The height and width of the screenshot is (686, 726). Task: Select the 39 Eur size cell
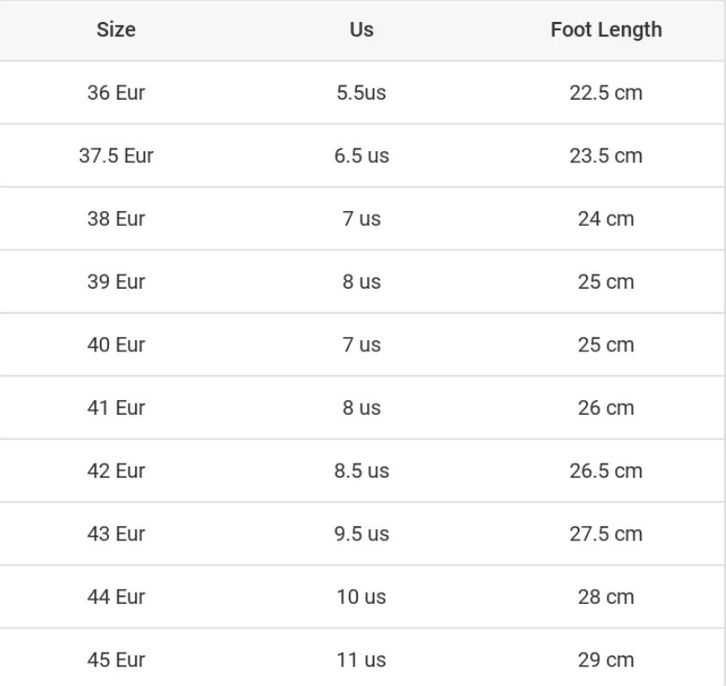pos(116,282)
